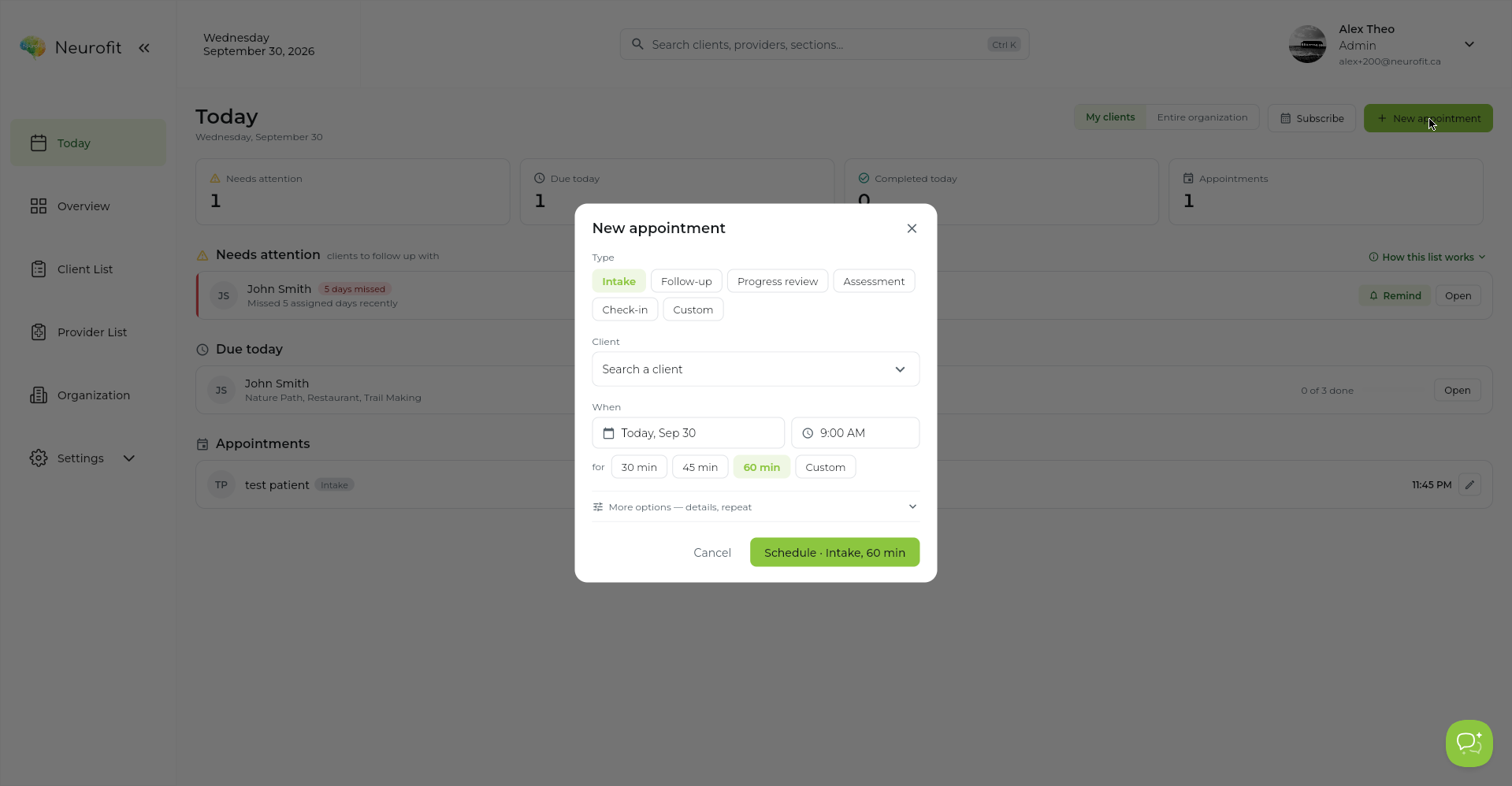
Task: Click Schedule Intake, 60 min button
Action: pyautogui.click(x=834, y=552)
